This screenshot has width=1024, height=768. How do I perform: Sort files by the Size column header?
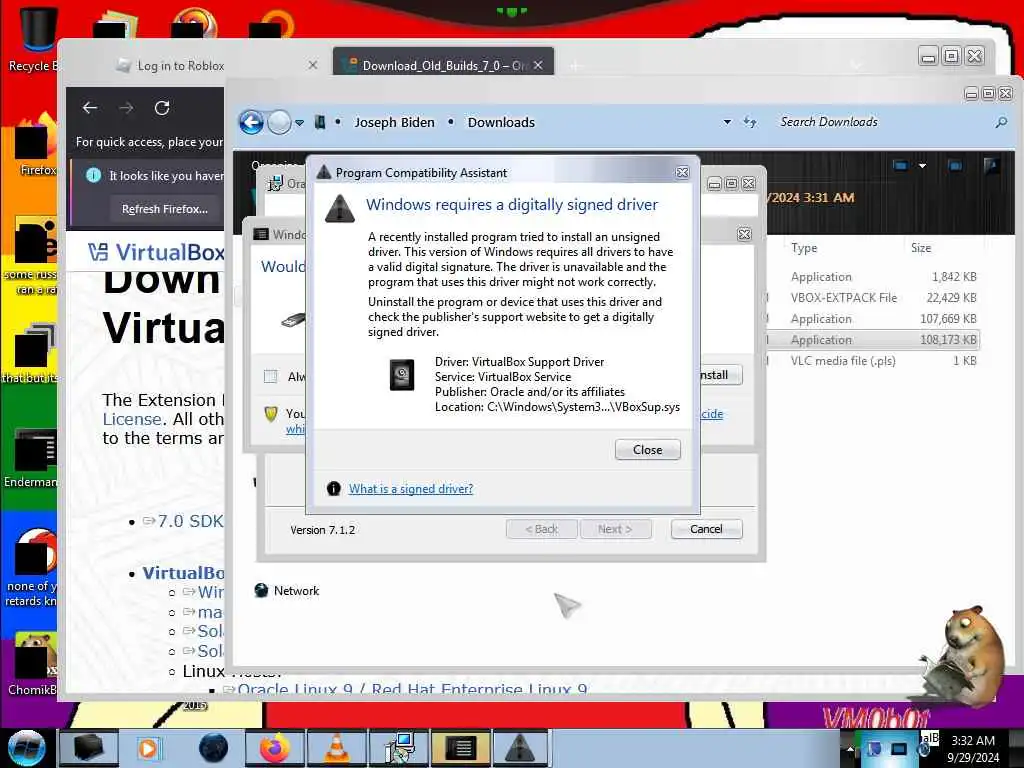pyautogui.click(x=921, y=248)
